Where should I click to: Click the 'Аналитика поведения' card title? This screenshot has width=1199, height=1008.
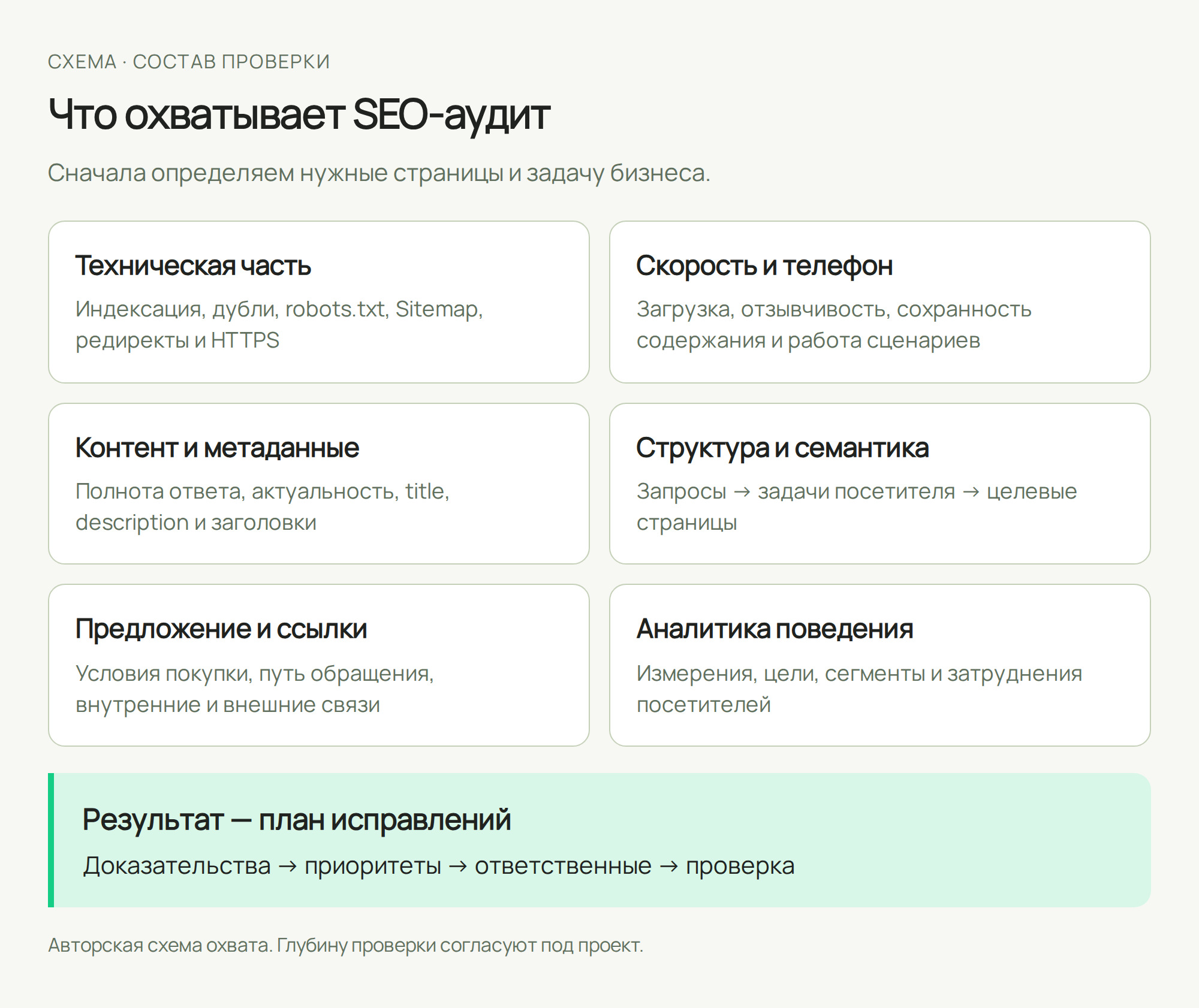click(x=775, y=629)
